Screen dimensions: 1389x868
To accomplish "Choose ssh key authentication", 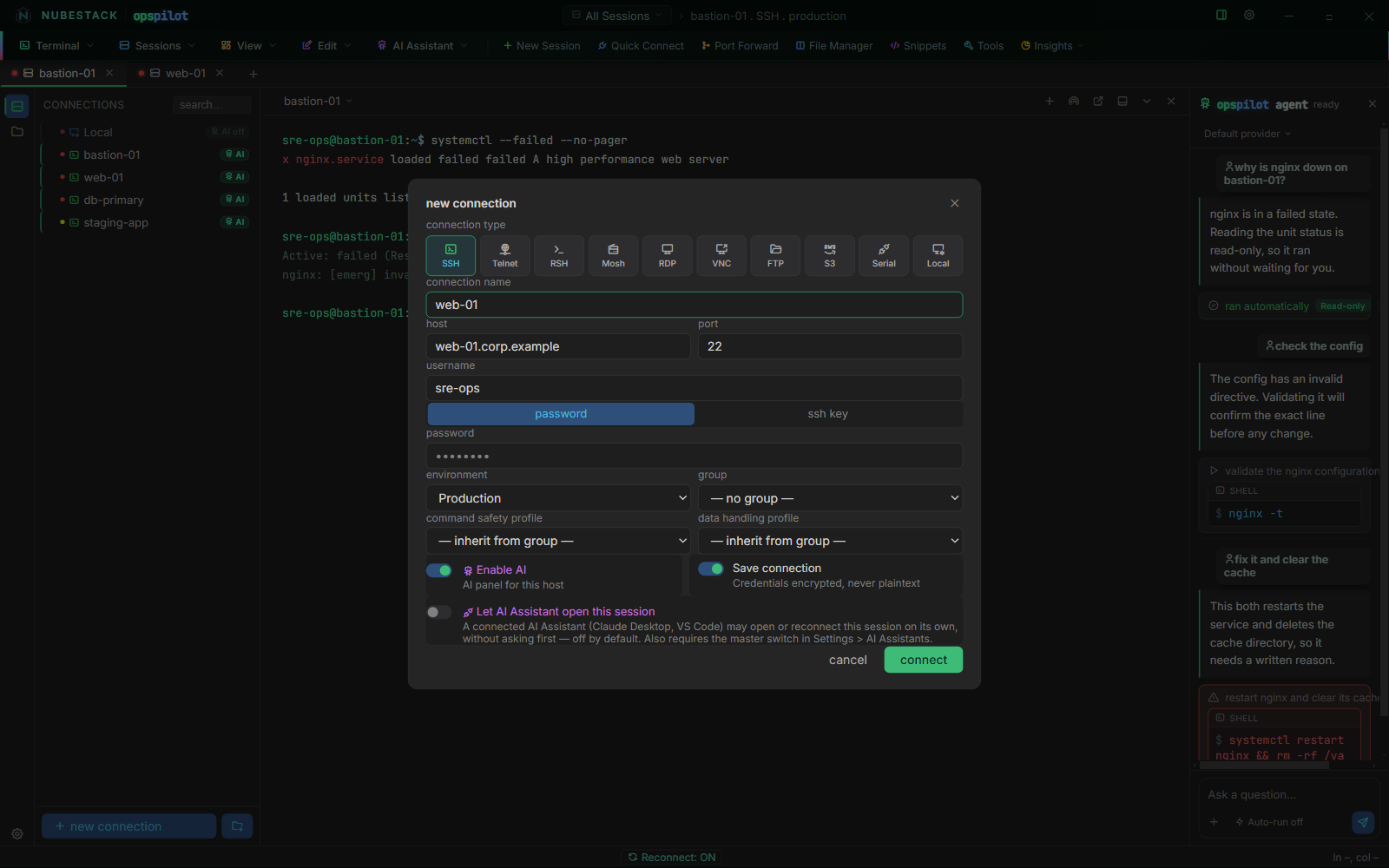I will point(828,414).
